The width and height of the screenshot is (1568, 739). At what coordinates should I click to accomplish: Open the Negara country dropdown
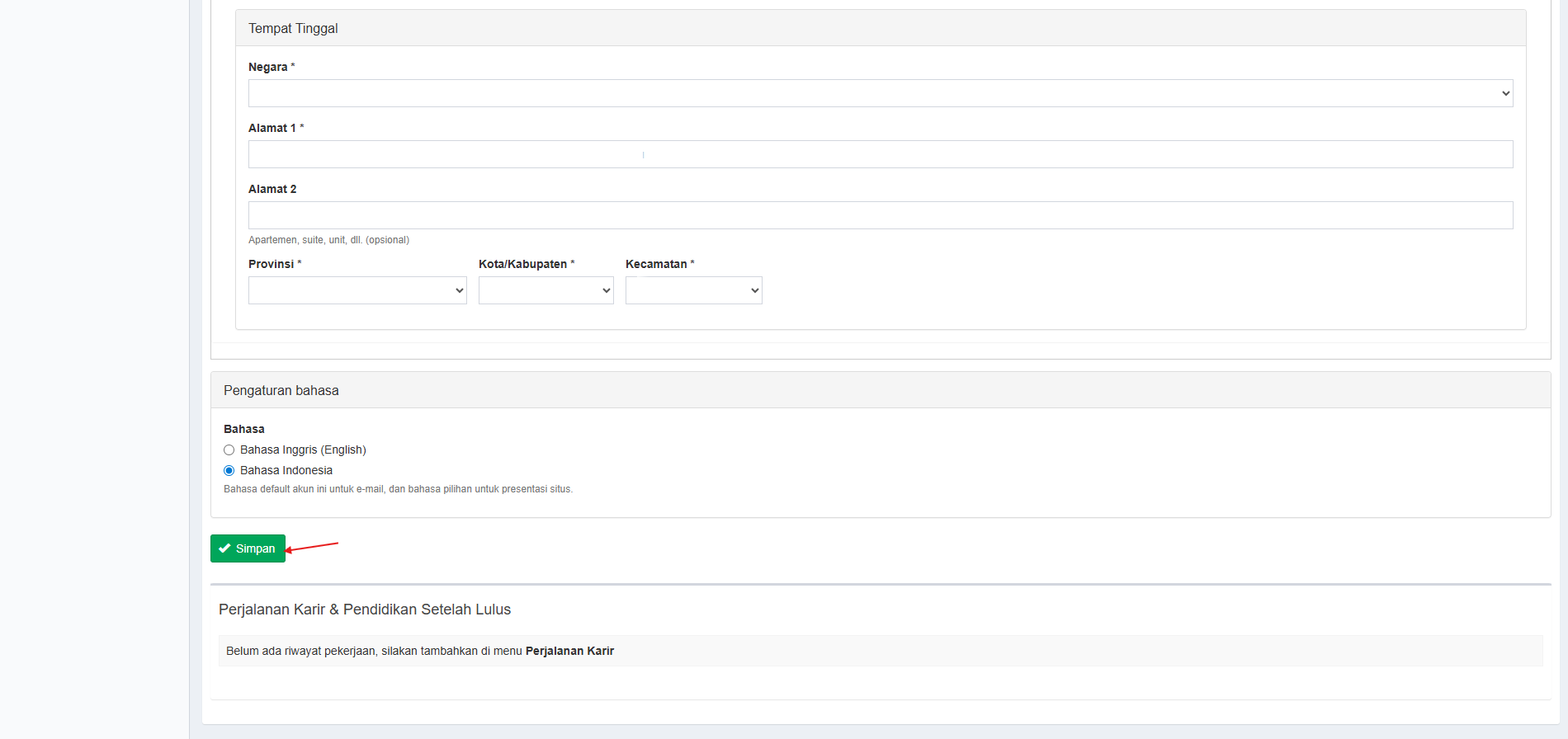880,93
